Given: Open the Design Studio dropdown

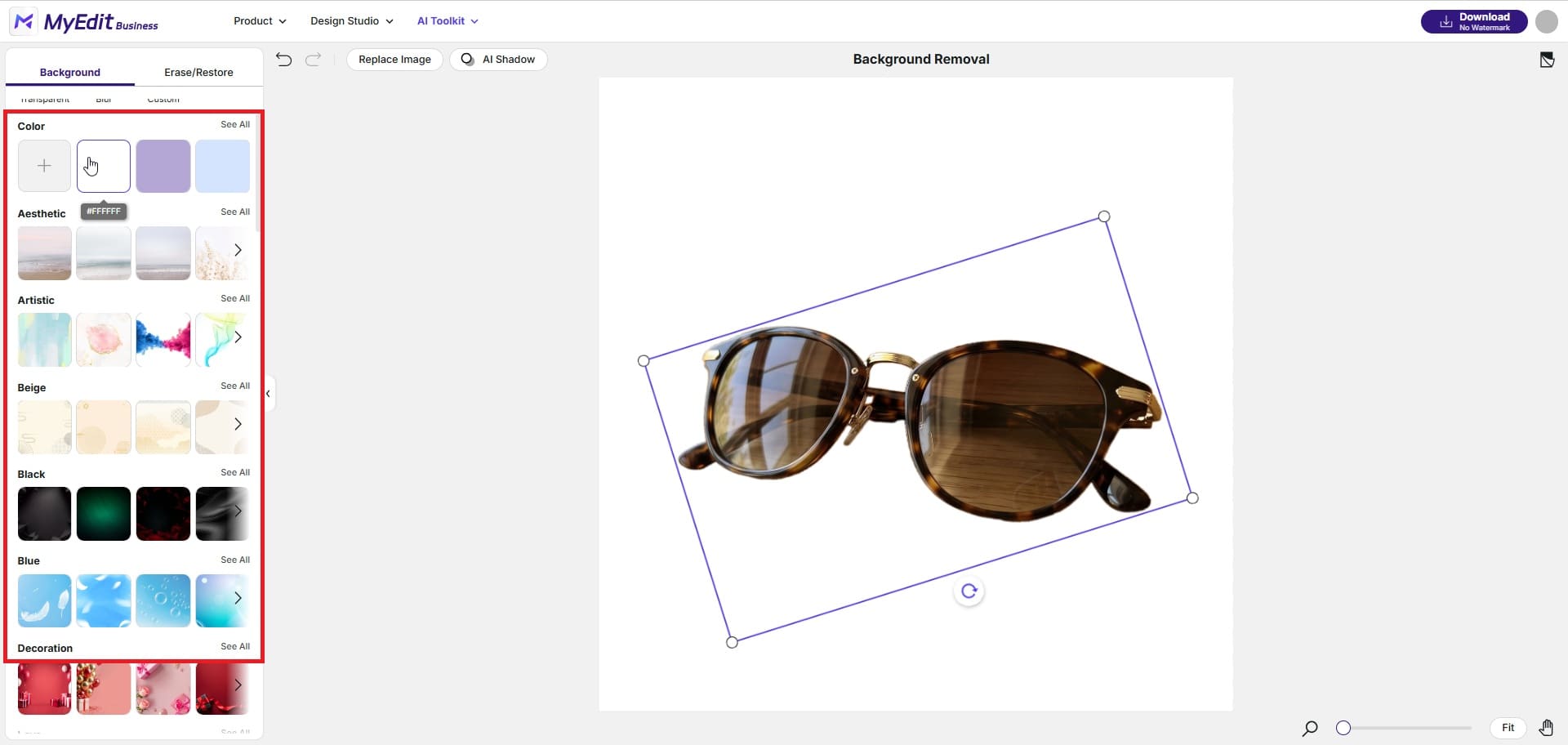Looking at the screenshot, I should (350, 20).
